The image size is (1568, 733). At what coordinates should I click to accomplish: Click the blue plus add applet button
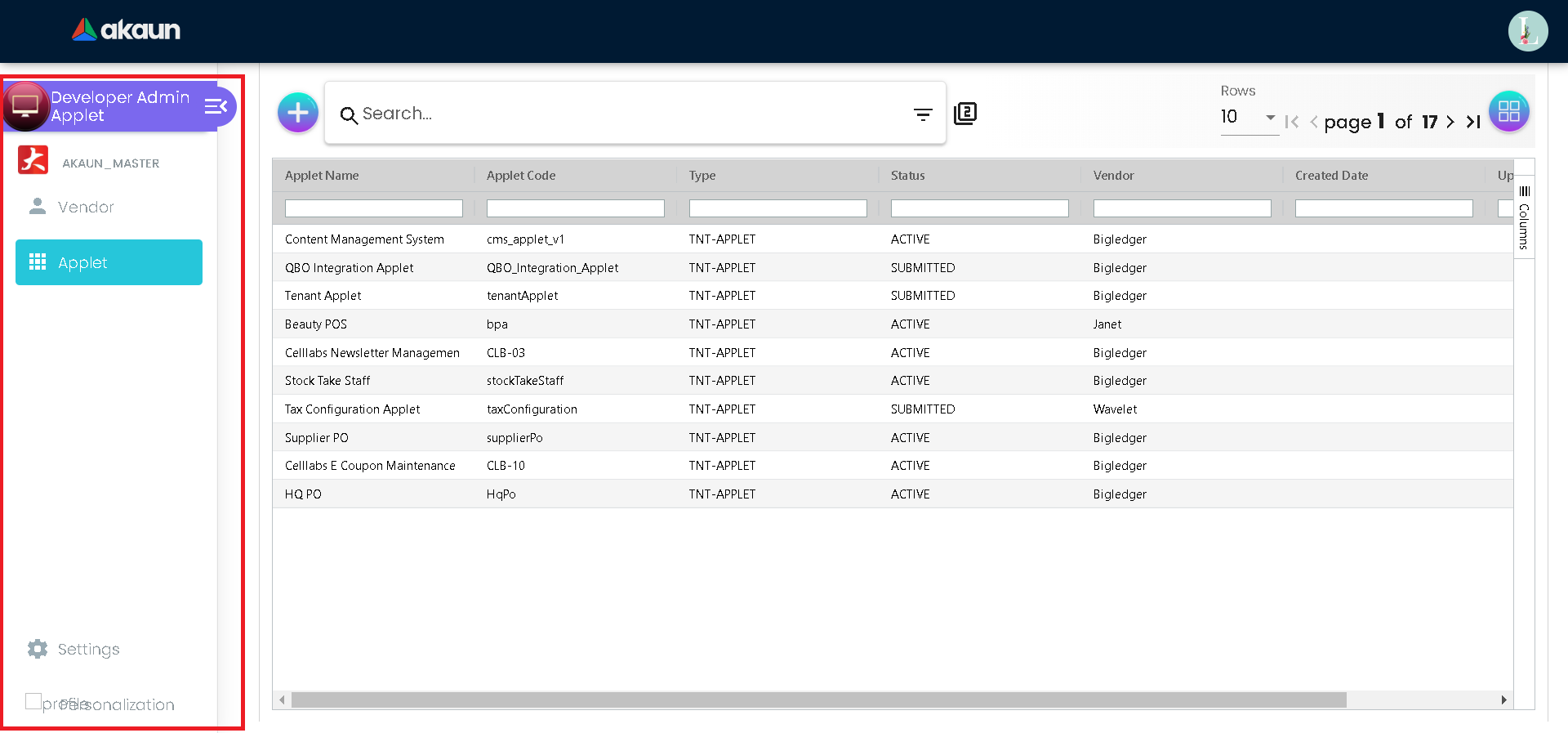[x=297, y=113]
